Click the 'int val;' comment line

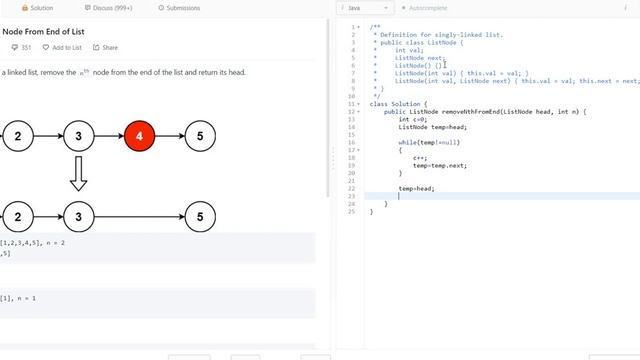pos(409,50)
